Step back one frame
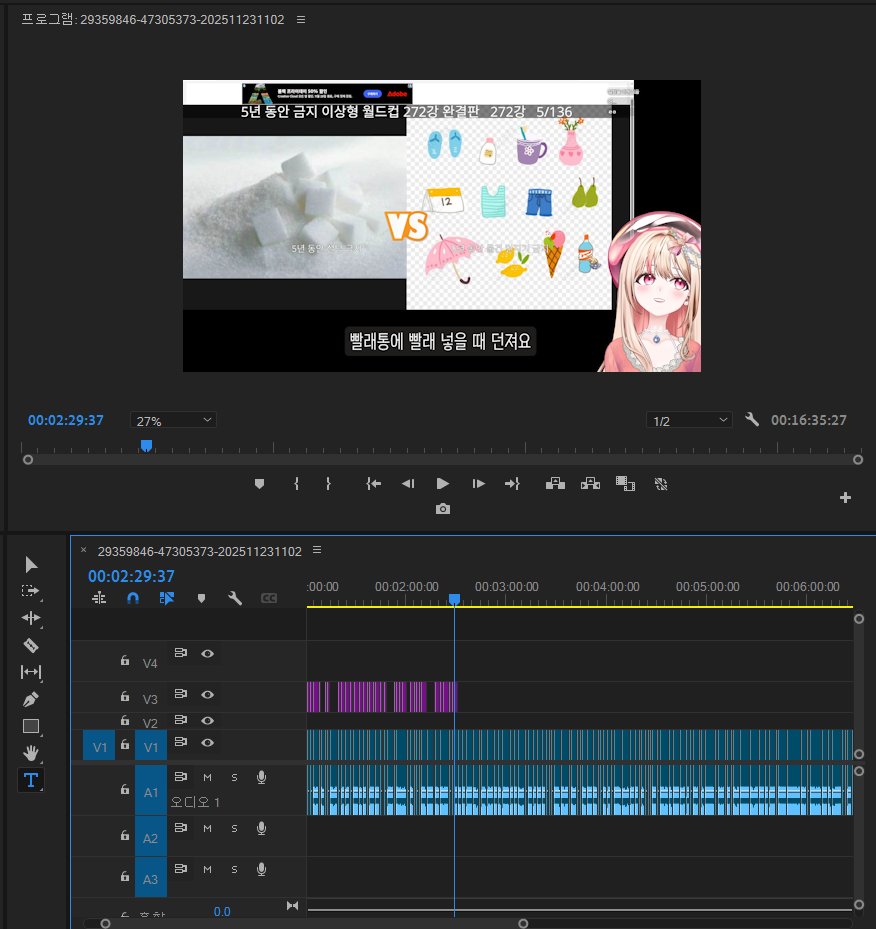Image resolution: width=876 pixels, height=929 pixels. coord(408,484)
